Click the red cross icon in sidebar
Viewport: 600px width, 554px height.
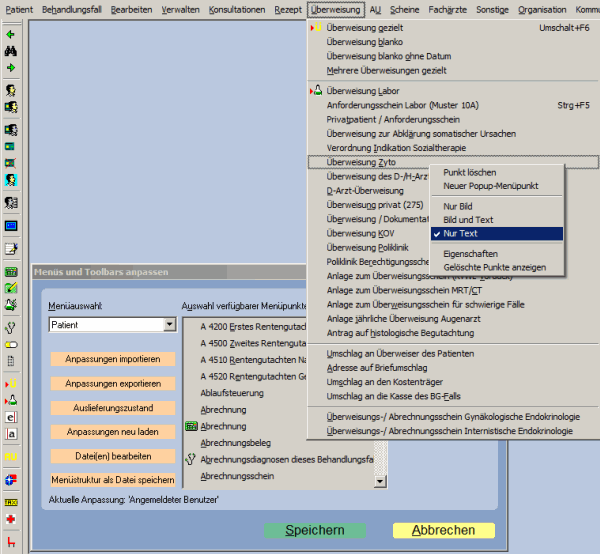click(x=11, y=520)
